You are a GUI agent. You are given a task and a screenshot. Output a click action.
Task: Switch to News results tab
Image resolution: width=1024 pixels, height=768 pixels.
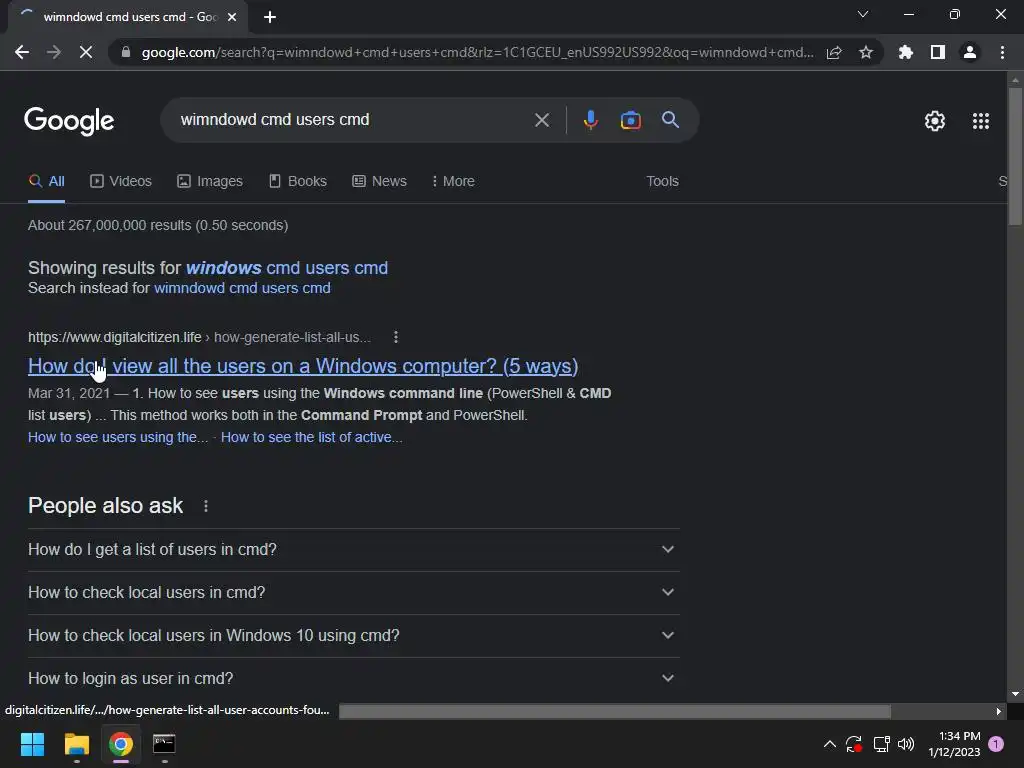pyautogui.click(x=379, y=182)
